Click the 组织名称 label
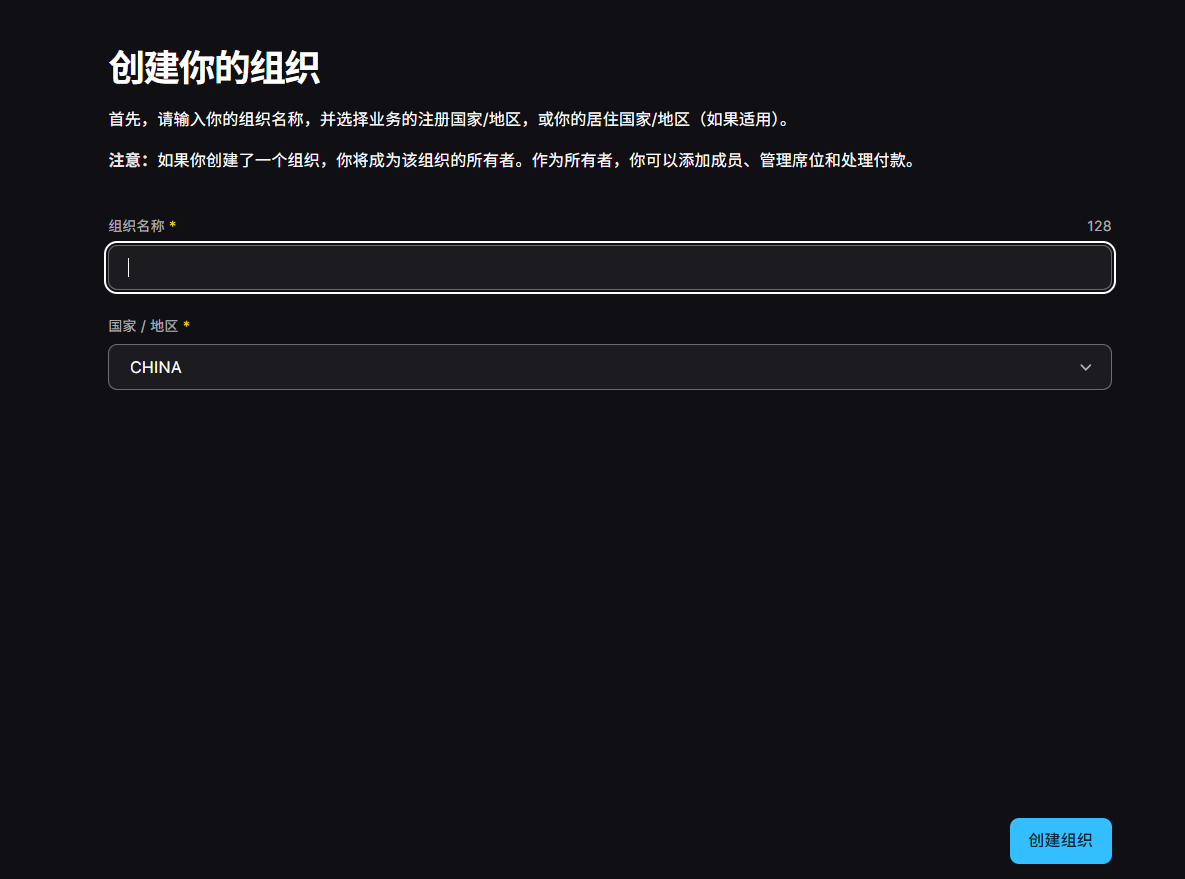Screen dimensions: 1185x879 tap(136, 226)
